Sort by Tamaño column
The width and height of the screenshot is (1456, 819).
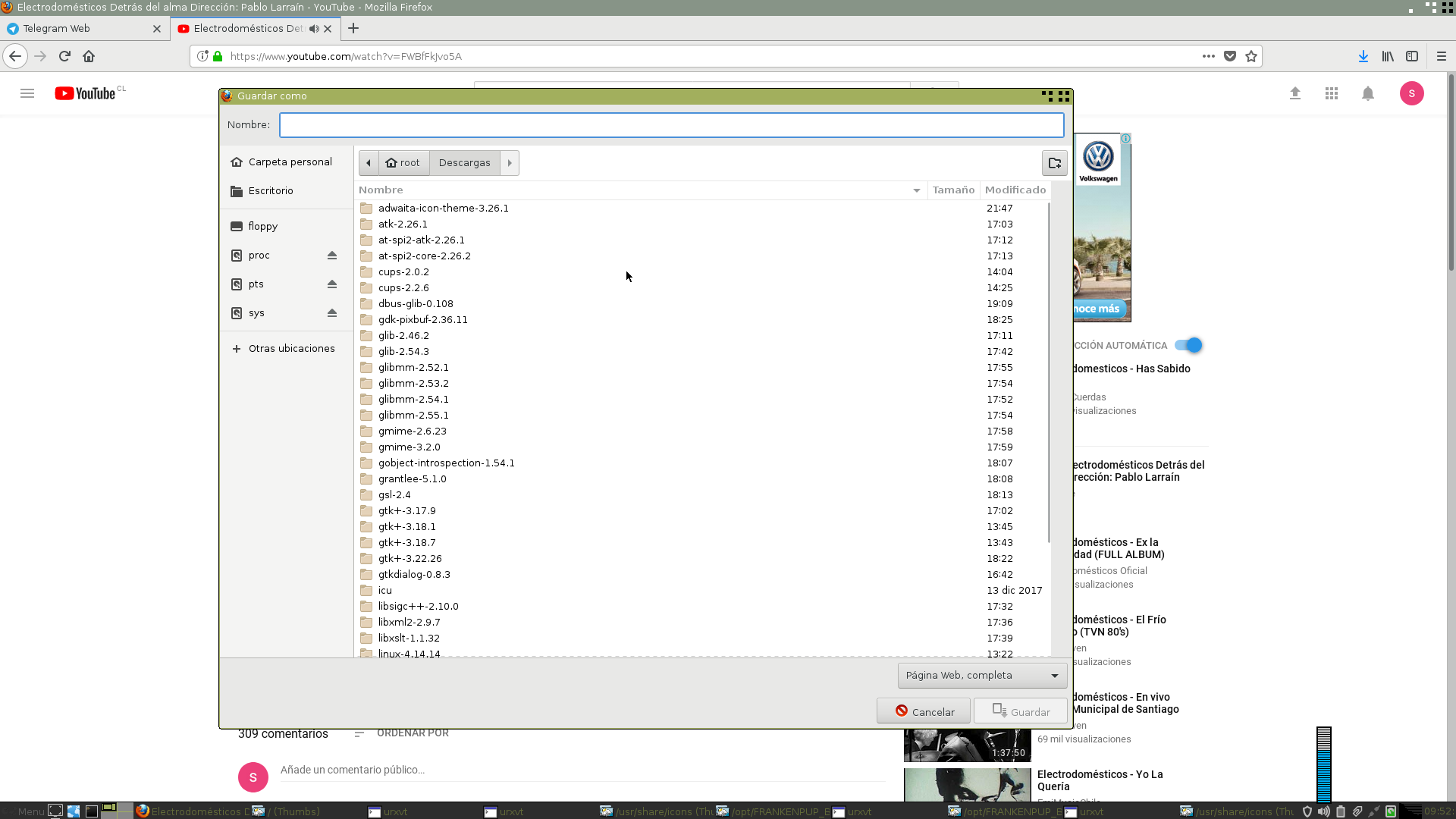click(x=953, y=190)
